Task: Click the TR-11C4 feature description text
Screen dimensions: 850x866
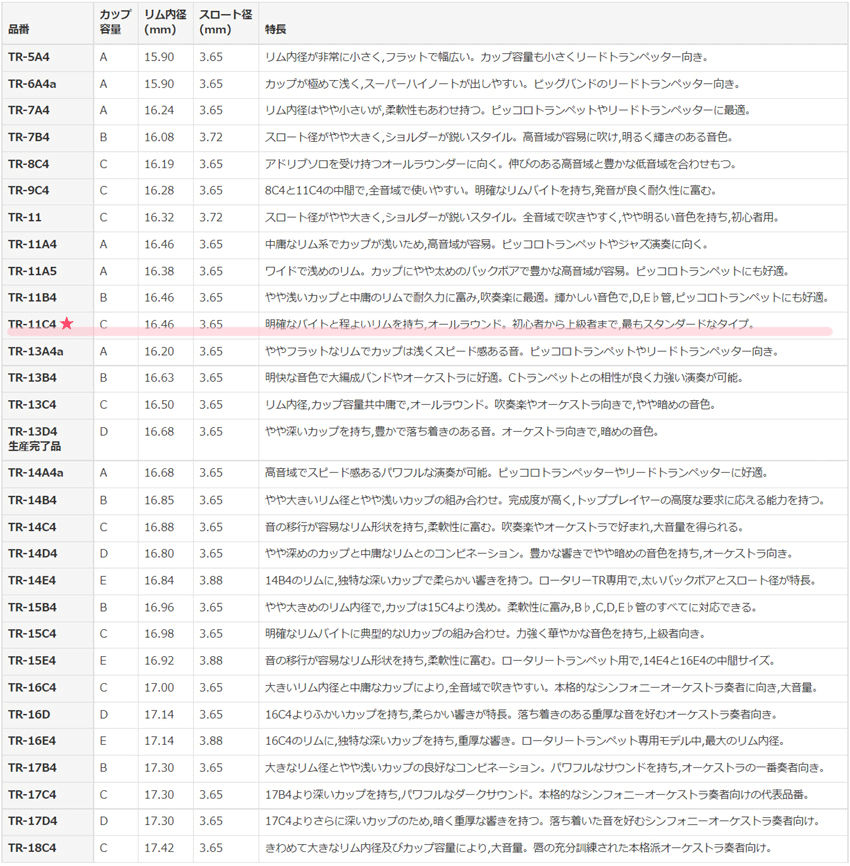Action: (509, 324)
